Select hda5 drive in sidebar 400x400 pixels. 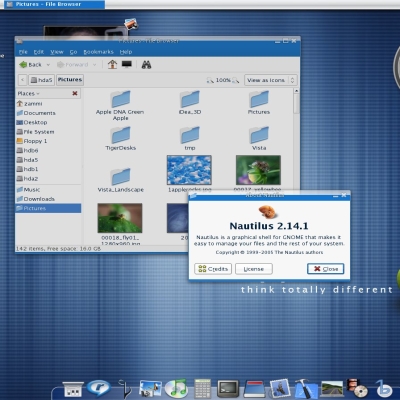click(48, 160)
